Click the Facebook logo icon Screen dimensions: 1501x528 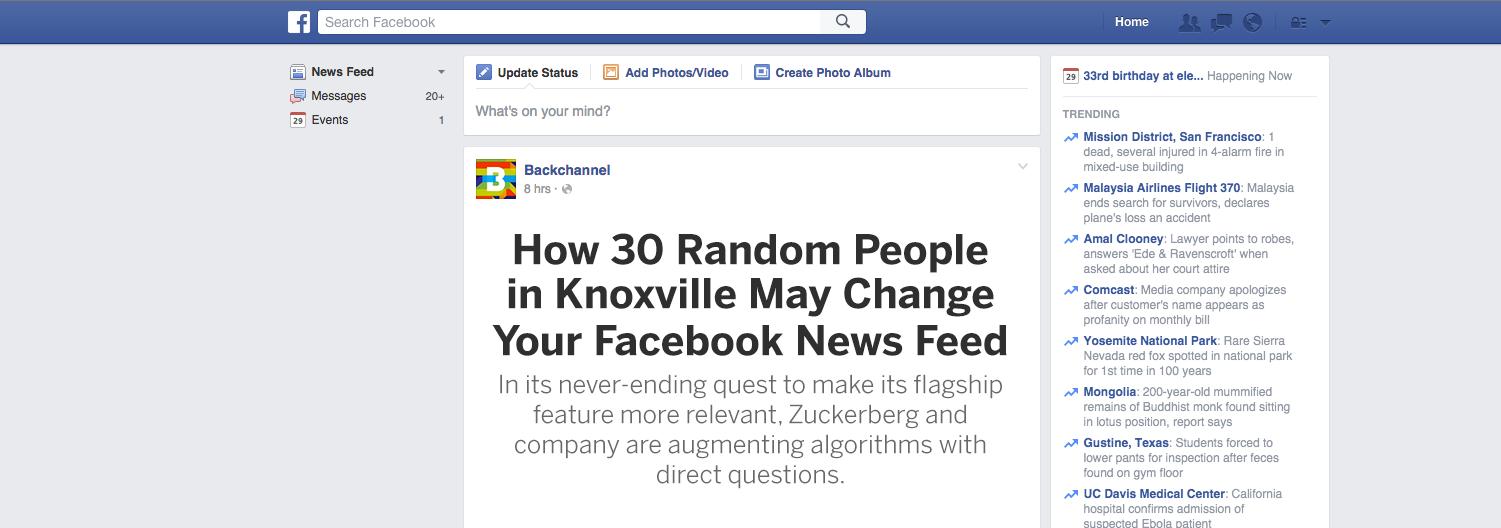[x=299, y=22]
